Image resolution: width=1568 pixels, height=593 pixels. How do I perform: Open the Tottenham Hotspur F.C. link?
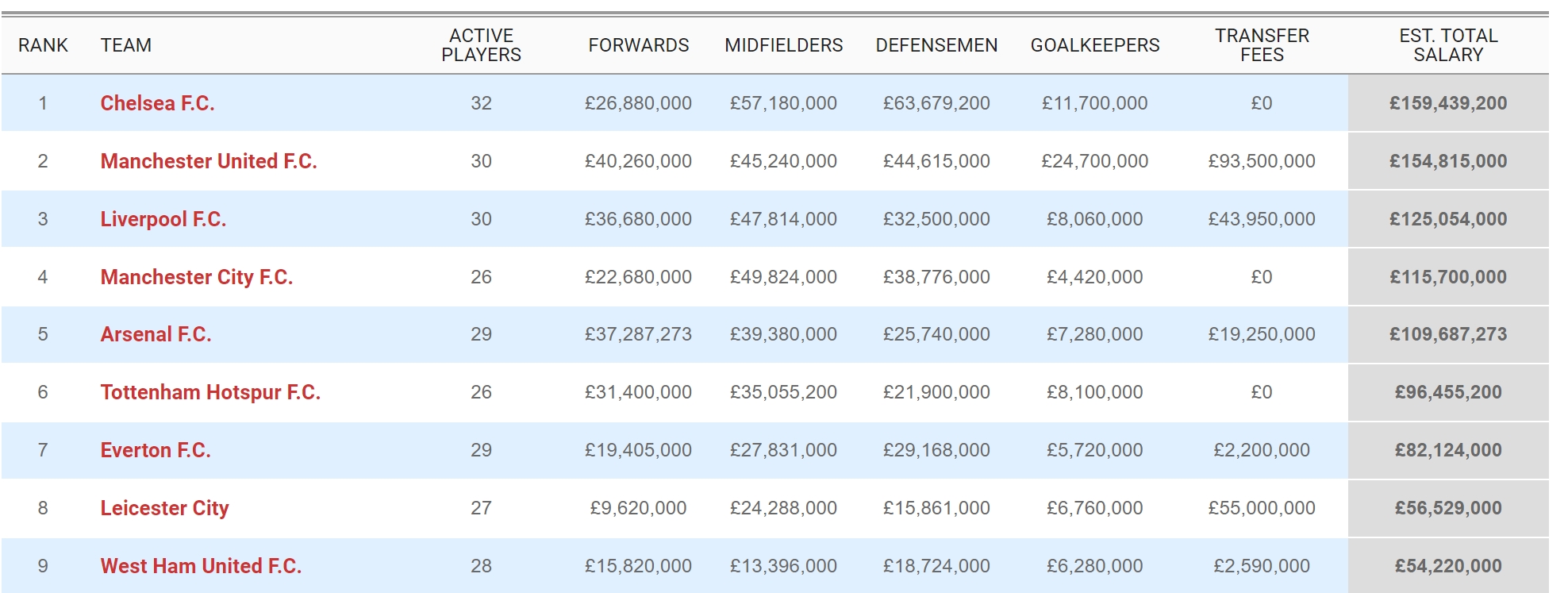[x=210, y=392]
